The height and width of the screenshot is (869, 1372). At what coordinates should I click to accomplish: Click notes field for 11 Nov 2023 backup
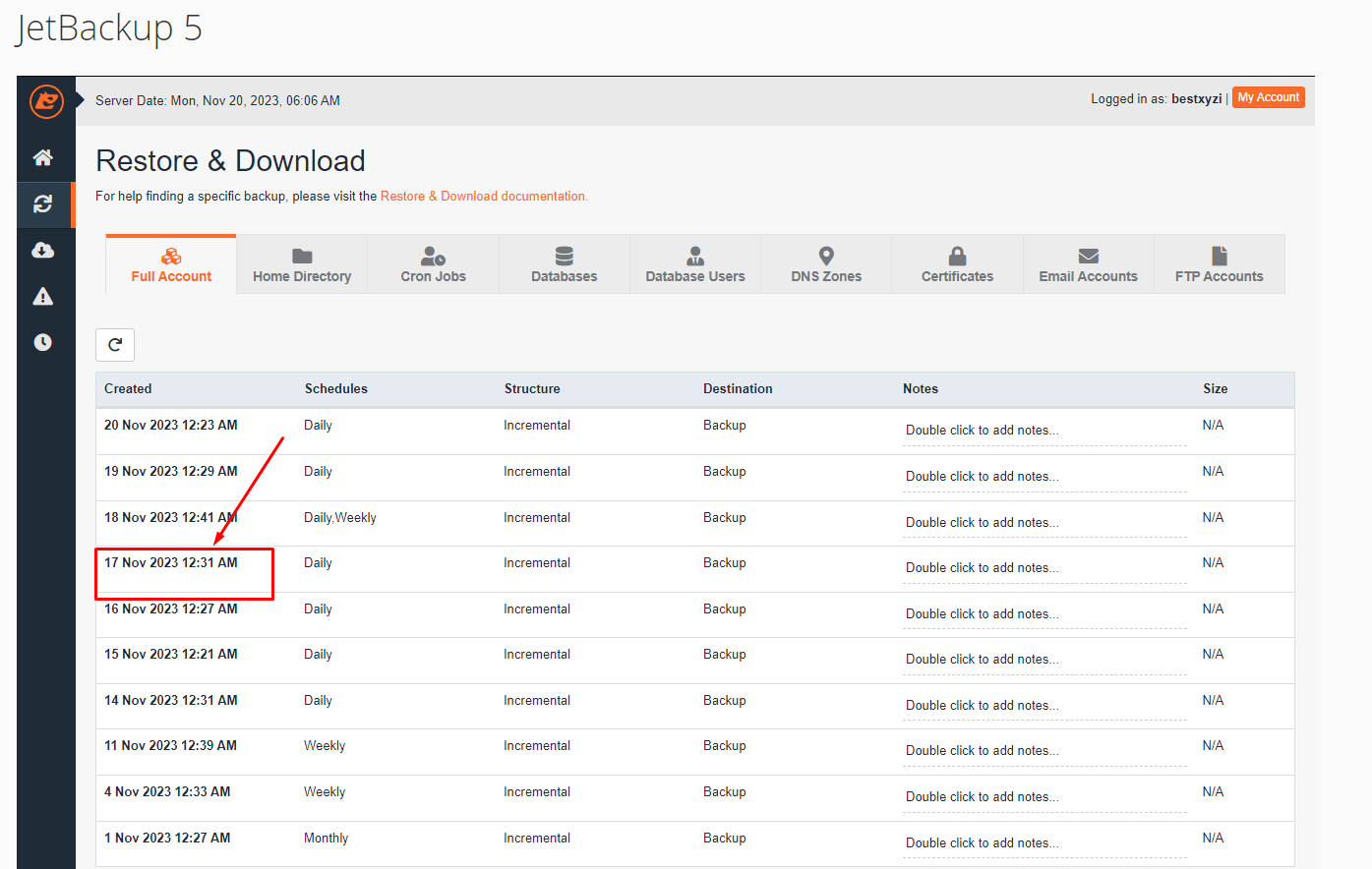[x=1044, y=751]
